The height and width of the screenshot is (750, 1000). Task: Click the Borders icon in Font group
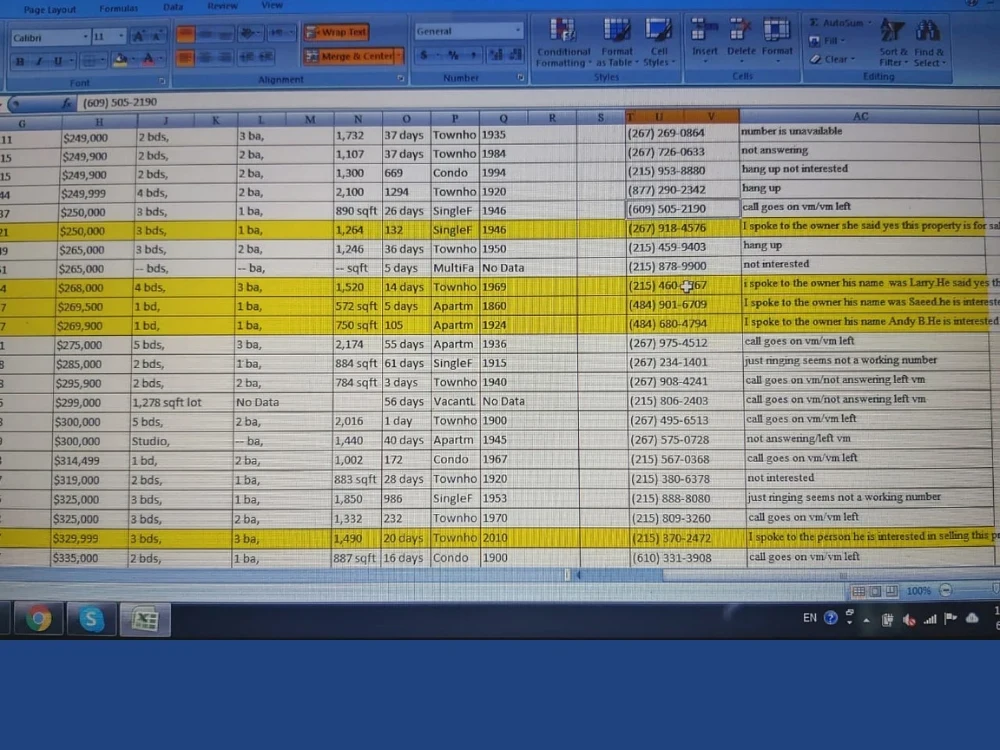click(89, 61)
